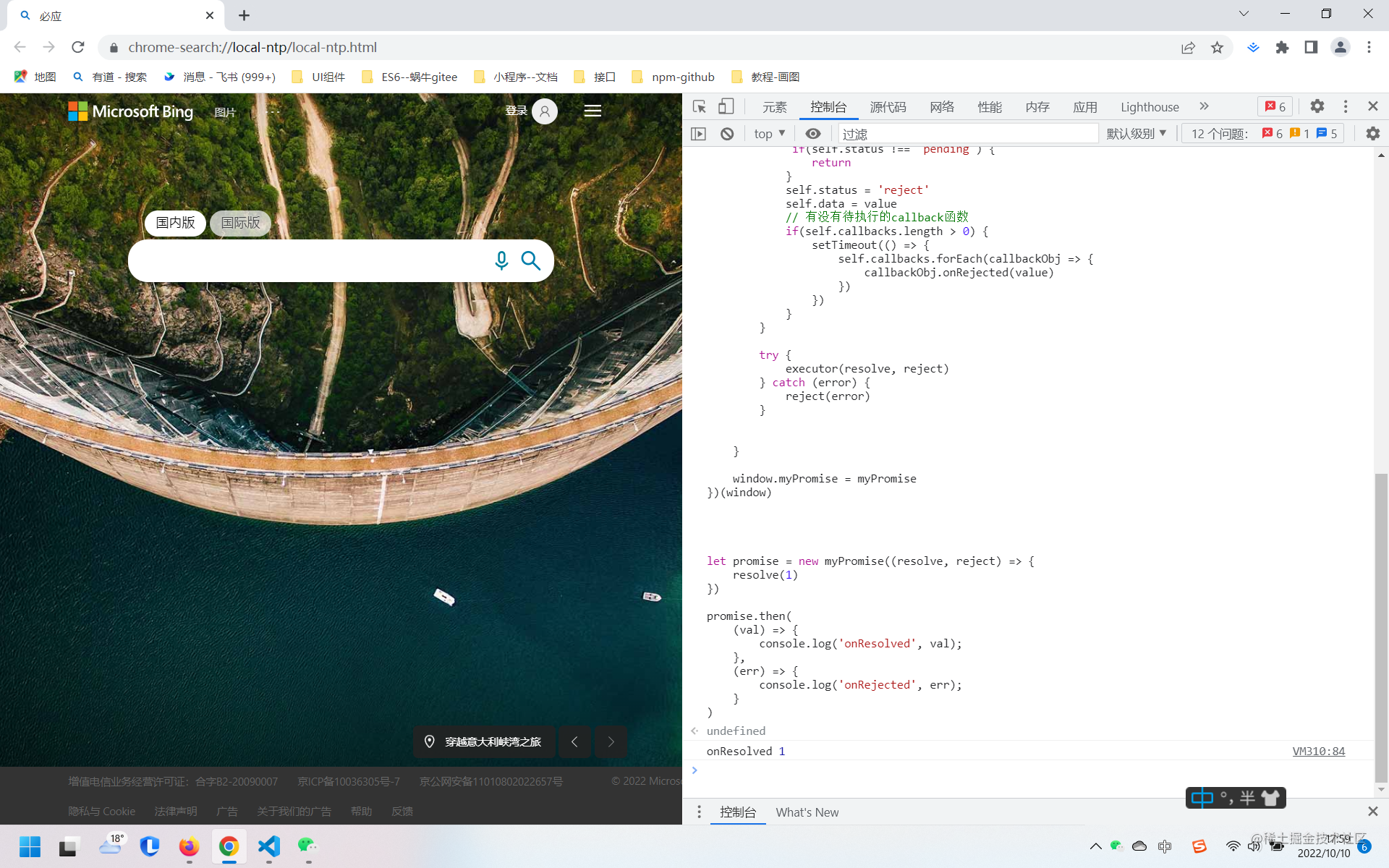Open the 默认级别 log level dropdown
The height and width of the screenshot is (868, 1389).
[x=1137, y=134]
